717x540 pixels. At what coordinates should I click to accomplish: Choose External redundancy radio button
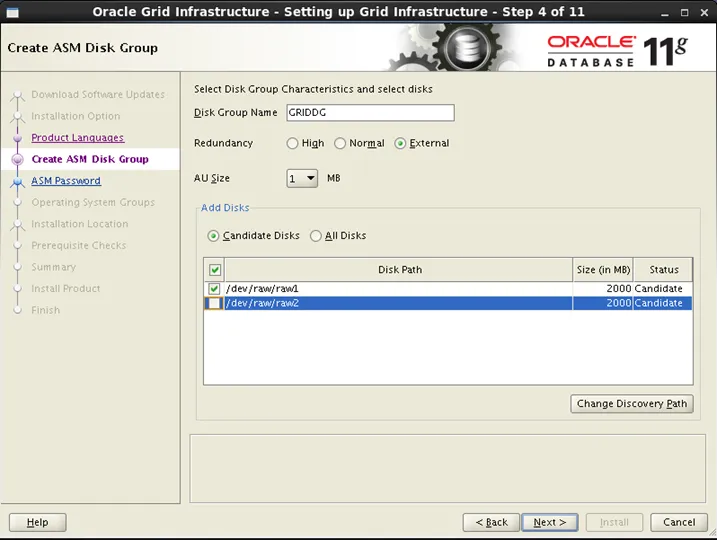pyautogui.click(x=401, y=144)
